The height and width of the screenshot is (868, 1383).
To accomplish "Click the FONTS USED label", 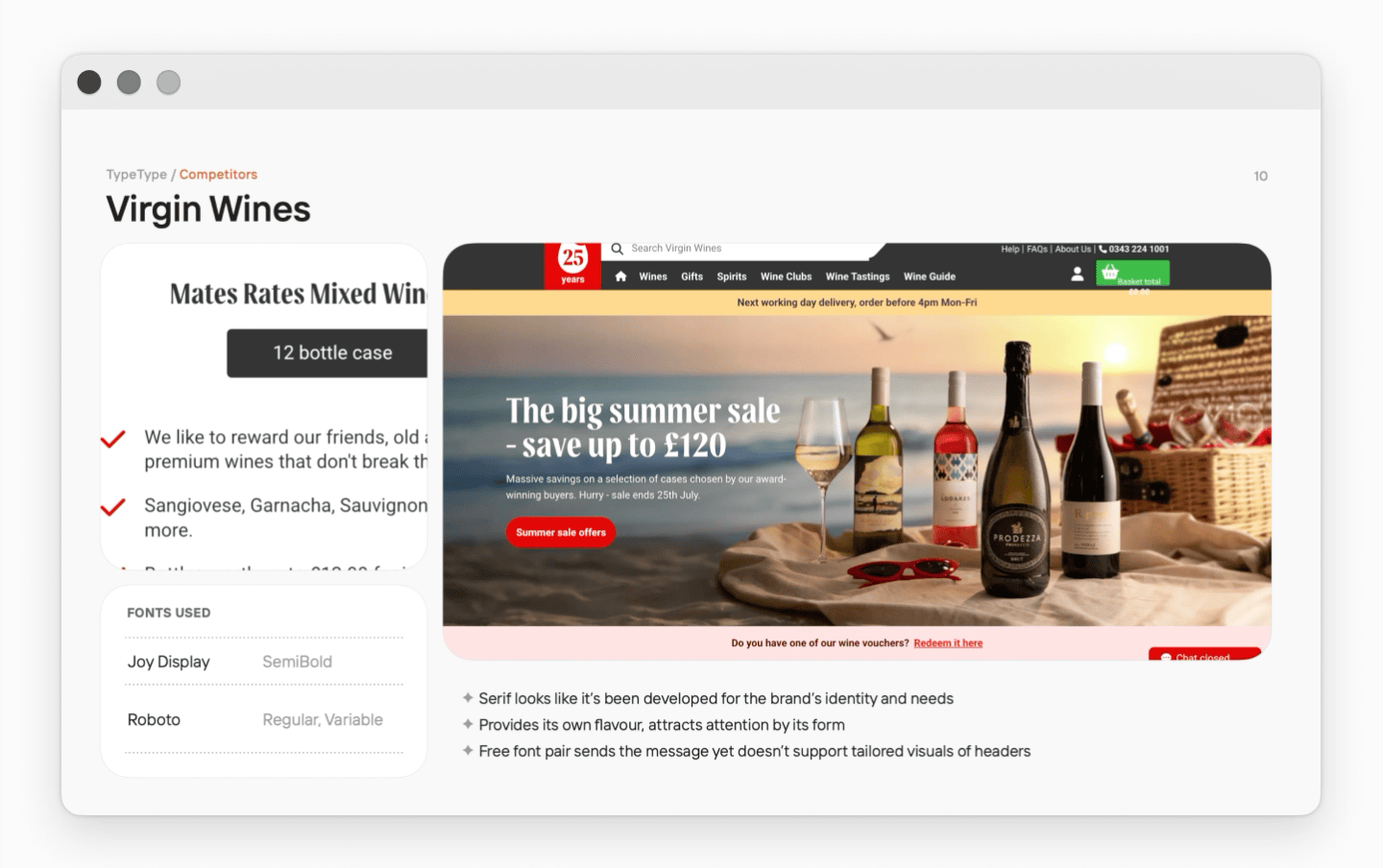I will tap(169, 613).
